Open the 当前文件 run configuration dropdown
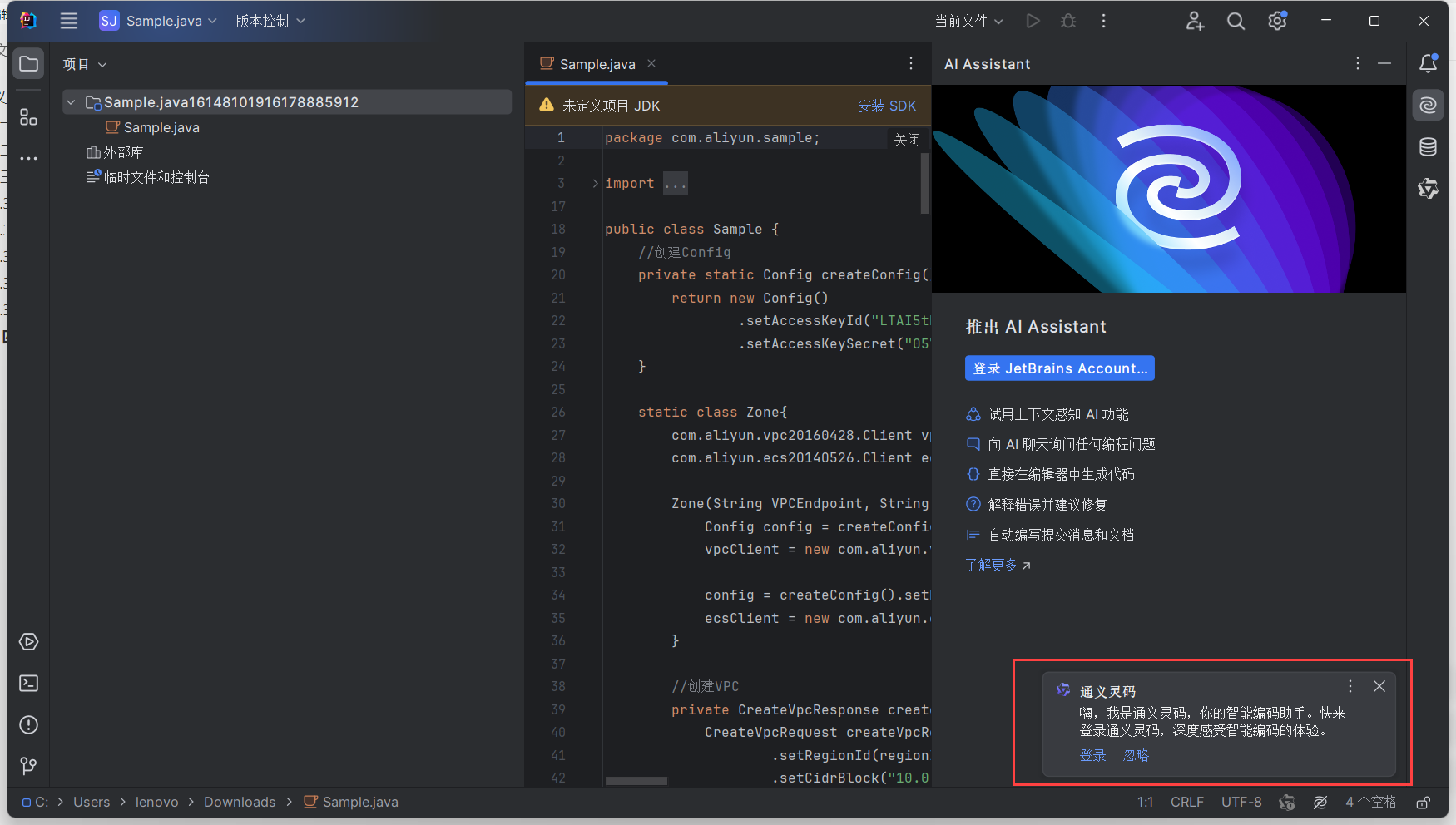Viewport: 1456px width, 825px height. click(968, 21)
